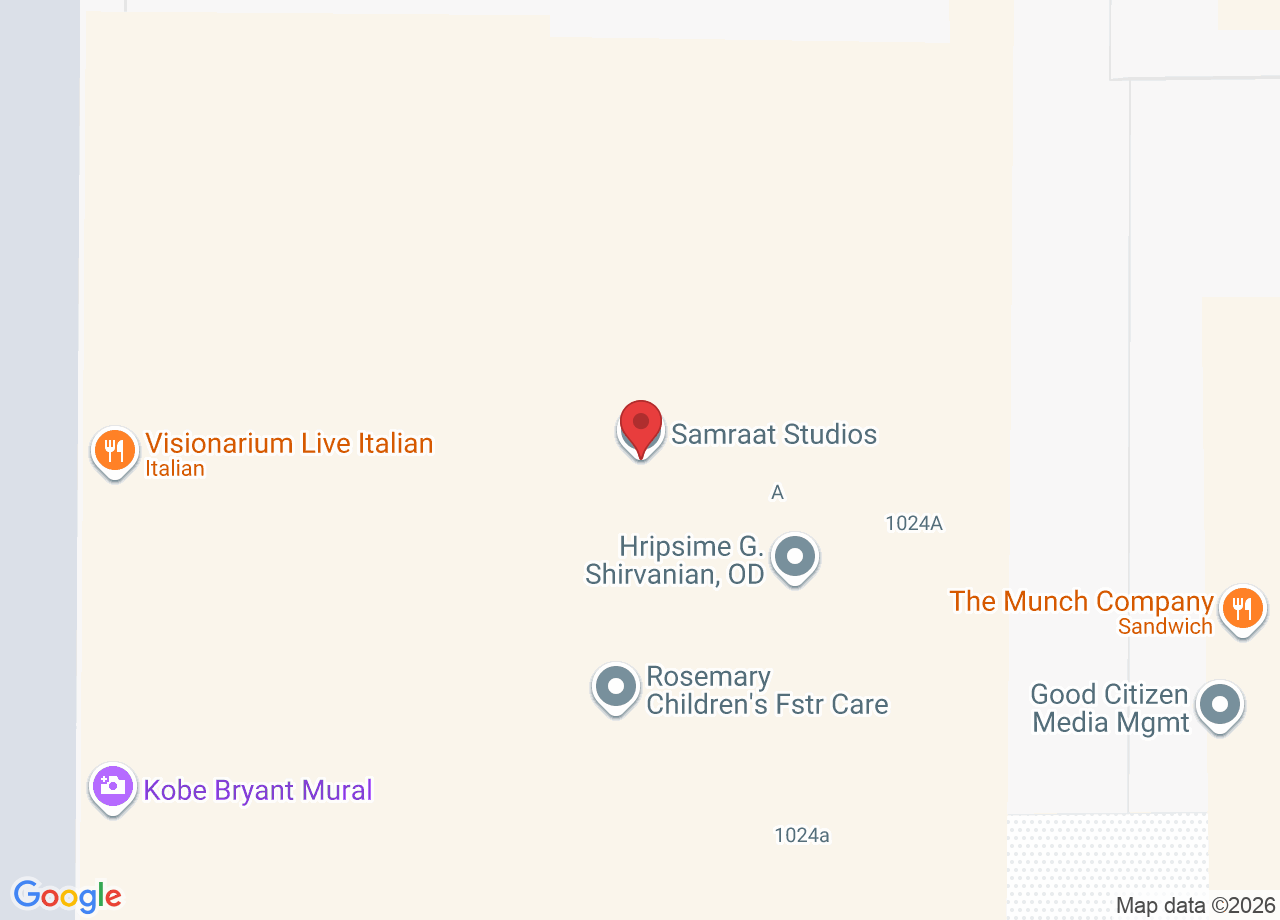Click the unit A label below Samraat Studios
1280x920 pixels.
[x=777, y=492]
